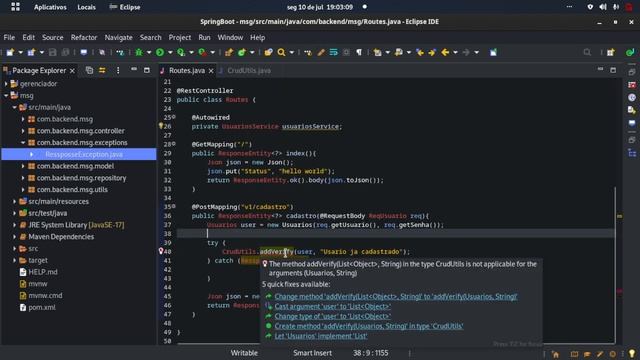
Task: Click the green Debug bug icon
Action: (x=139, y=52)
